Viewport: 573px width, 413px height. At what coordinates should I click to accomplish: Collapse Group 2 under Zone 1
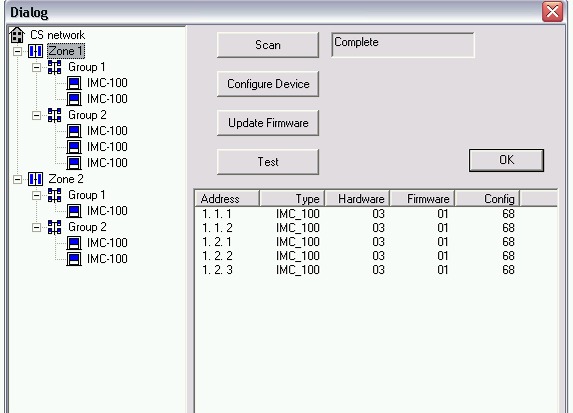point(36,115)
